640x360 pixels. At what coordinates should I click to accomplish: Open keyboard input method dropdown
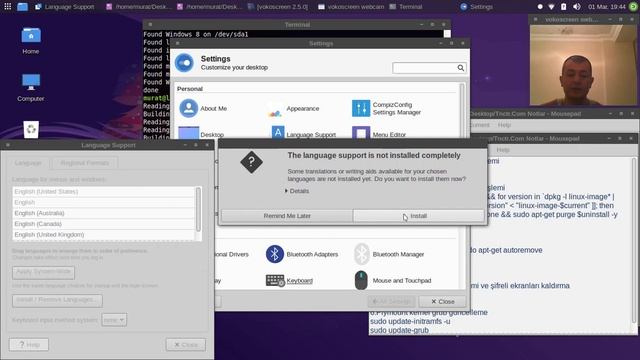pos(114,320)
